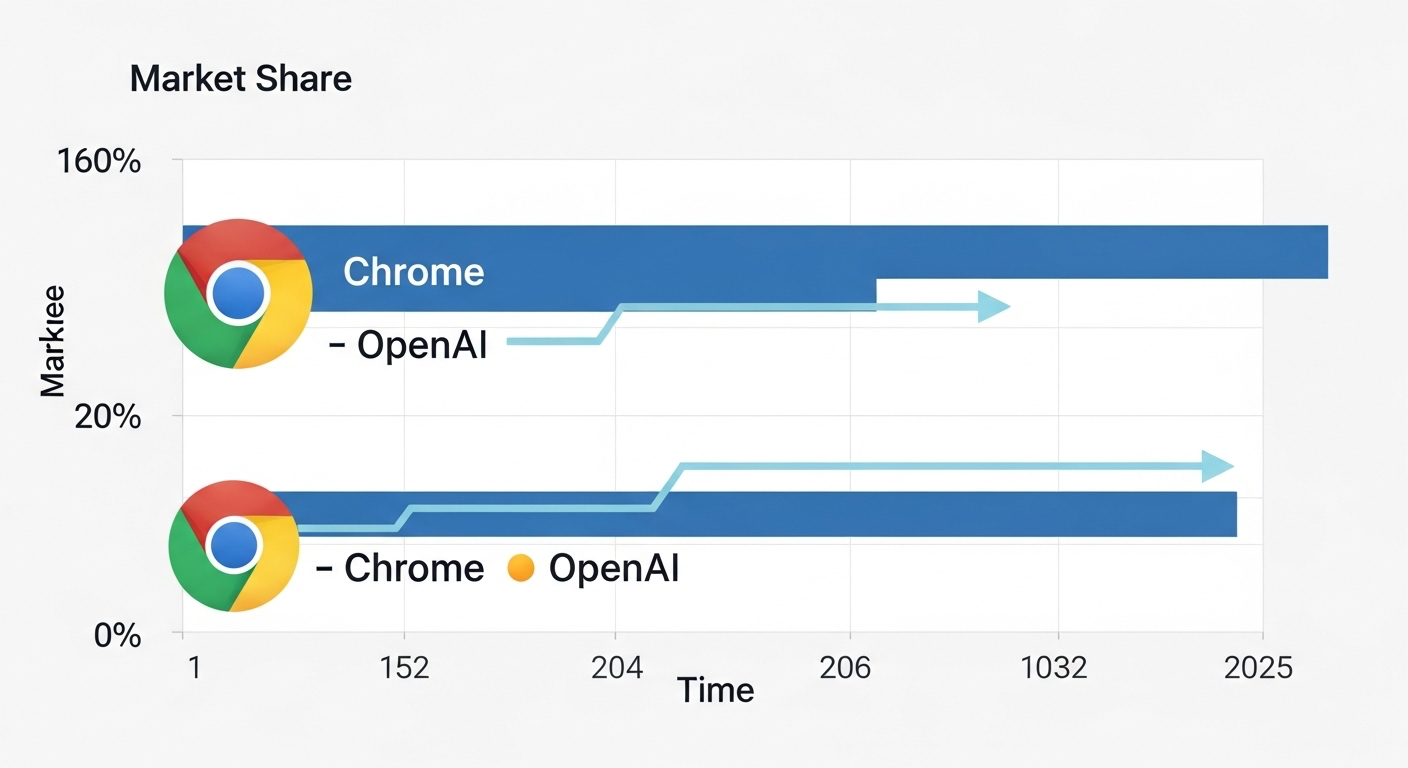Click the white "Chrome" label on the upper bar
Viewport: 1408px width, 768px height.
tap(414, 272)
